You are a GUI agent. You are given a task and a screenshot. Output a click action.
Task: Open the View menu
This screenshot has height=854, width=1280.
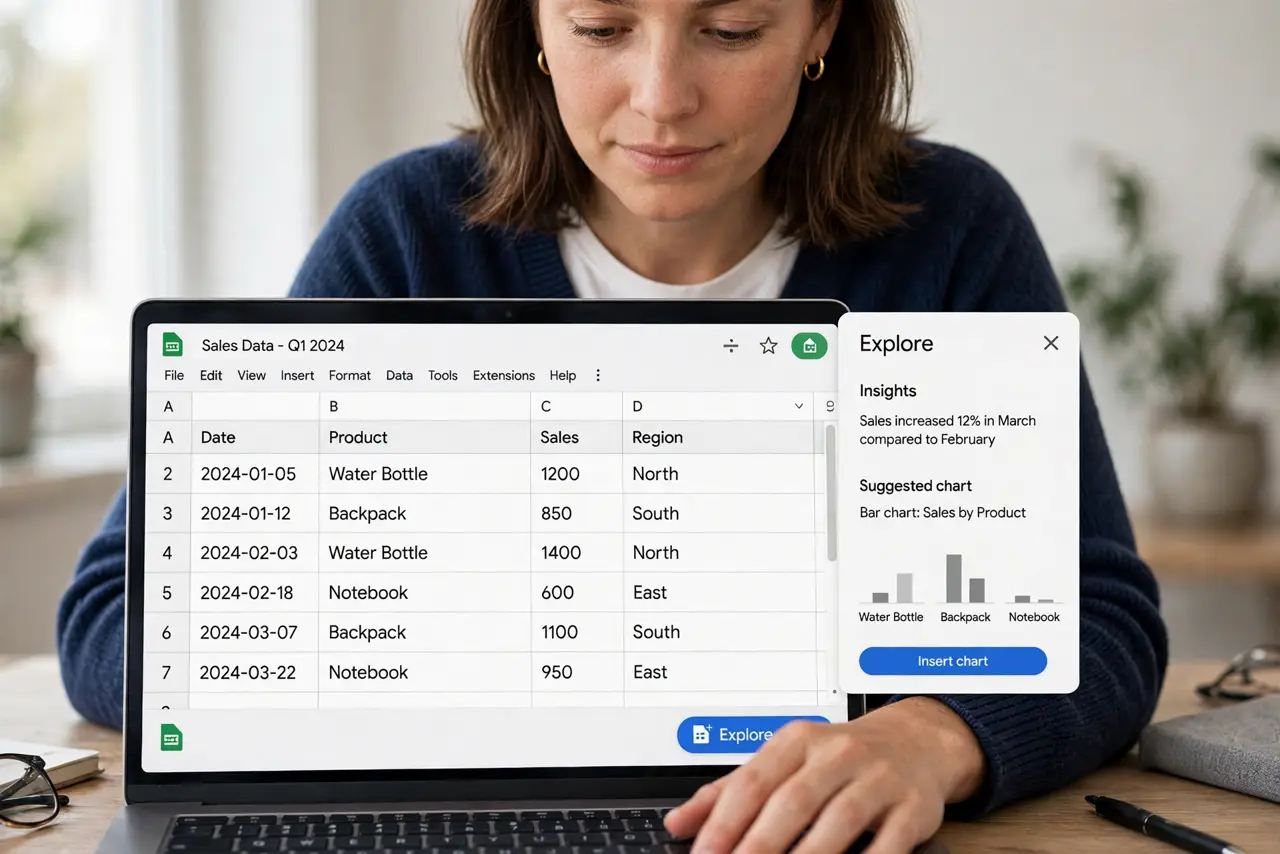[x=252, y=376]
